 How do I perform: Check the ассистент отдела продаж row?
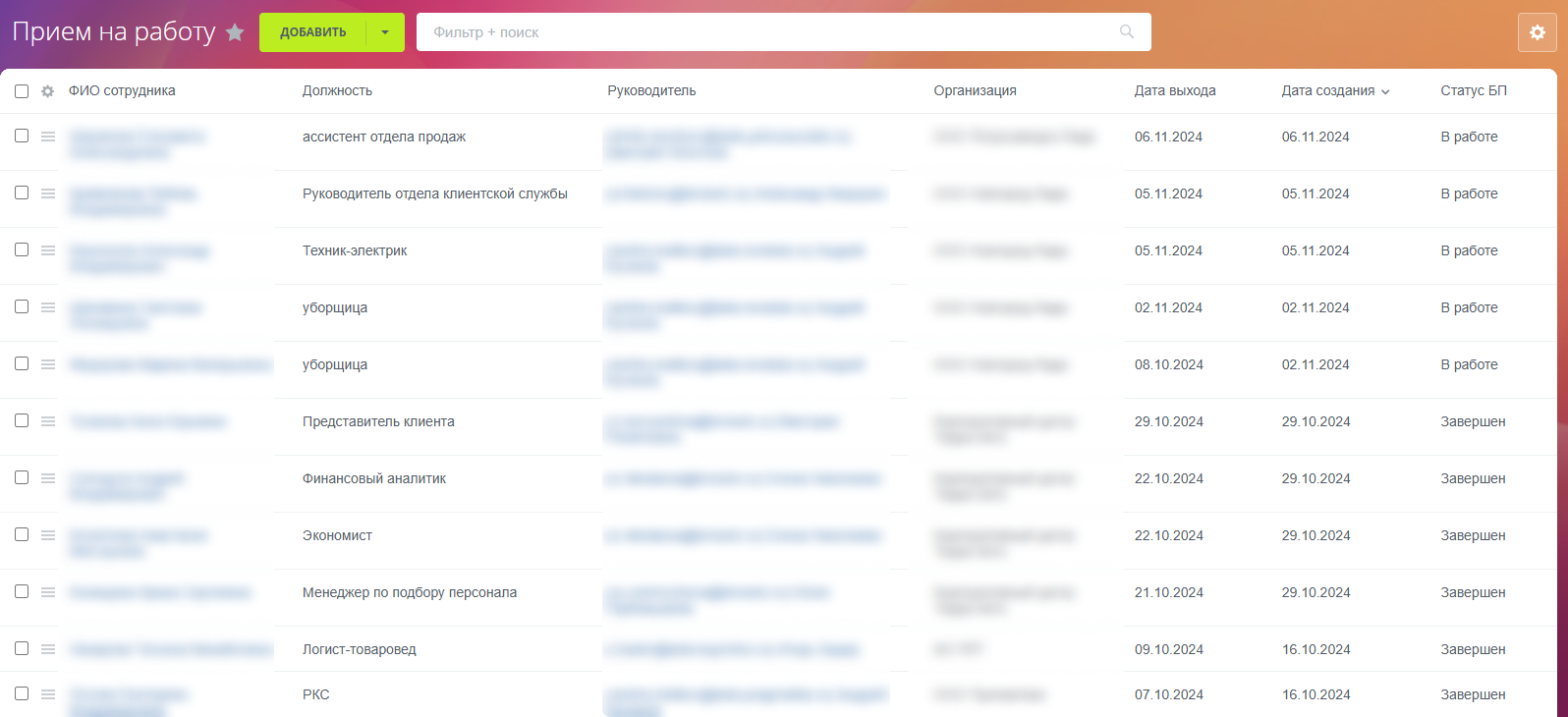point(22,136)
